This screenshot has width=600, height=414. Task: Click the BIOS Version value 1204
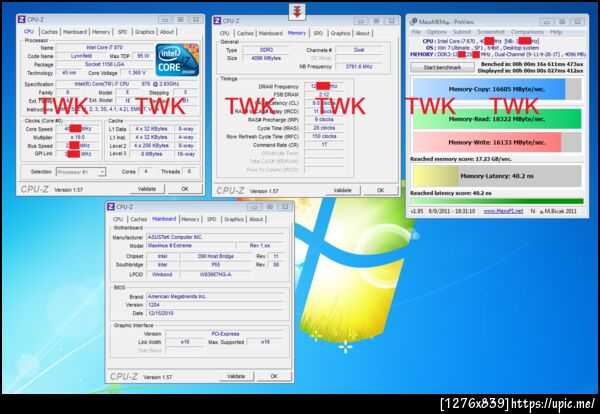click(215, 305)
